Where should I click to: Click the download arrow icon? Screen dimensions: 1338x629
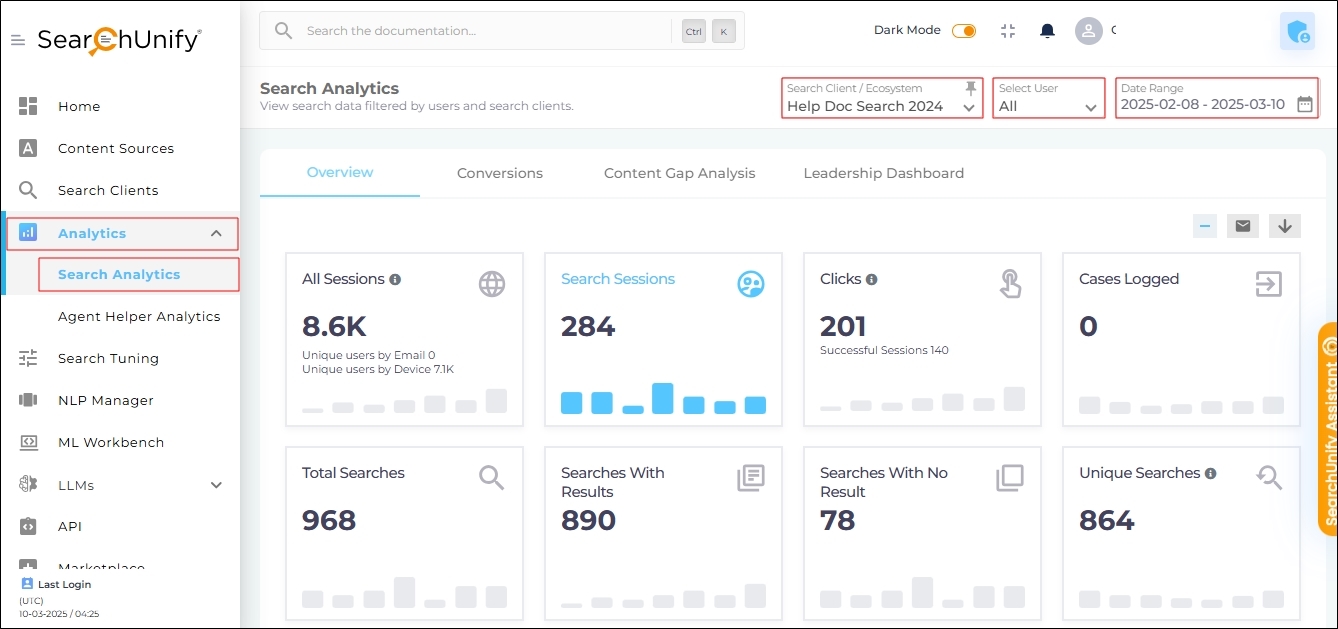[x=1284, y=226]
